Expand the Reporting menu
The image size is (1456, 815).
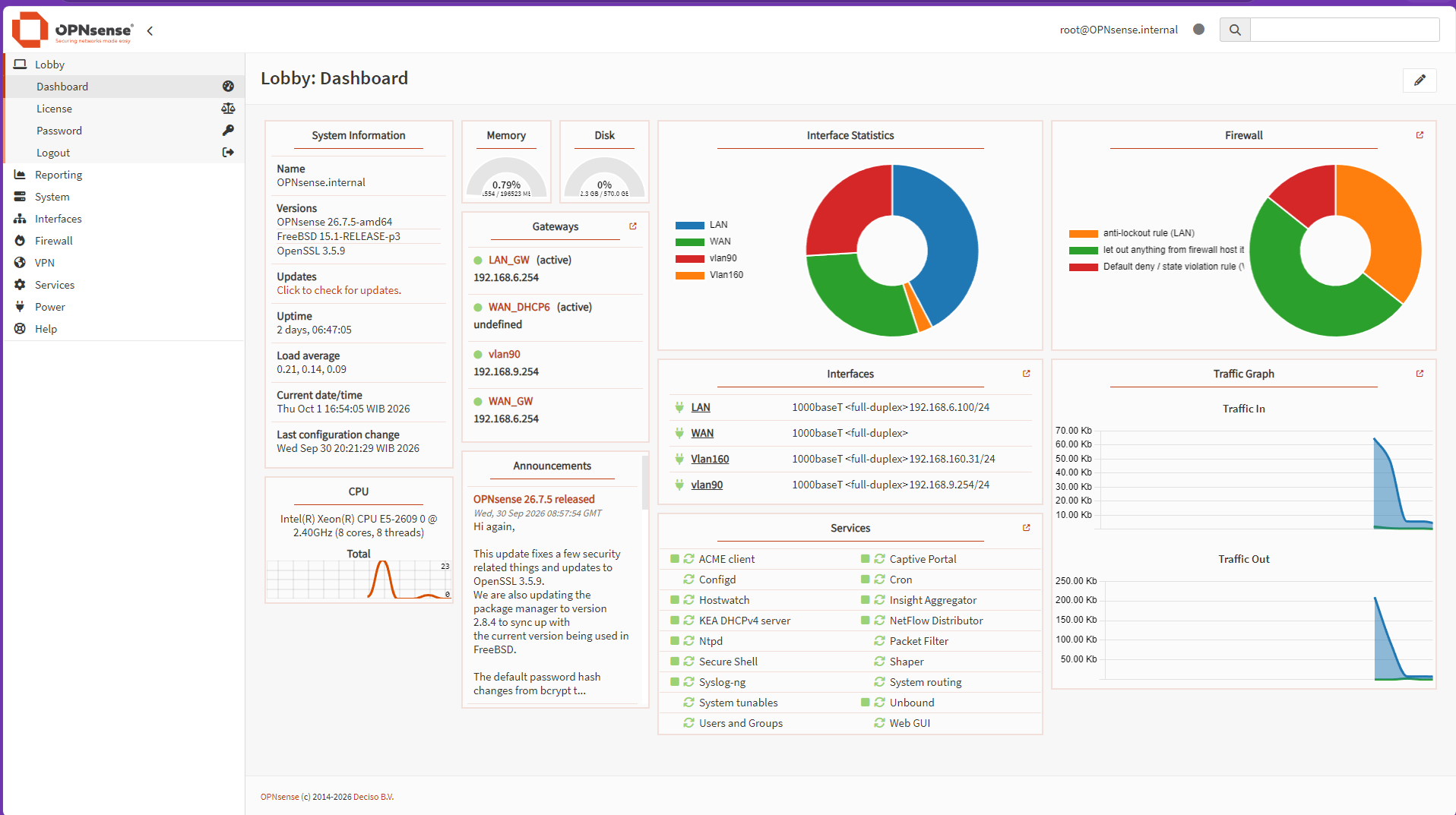point(125,175)
